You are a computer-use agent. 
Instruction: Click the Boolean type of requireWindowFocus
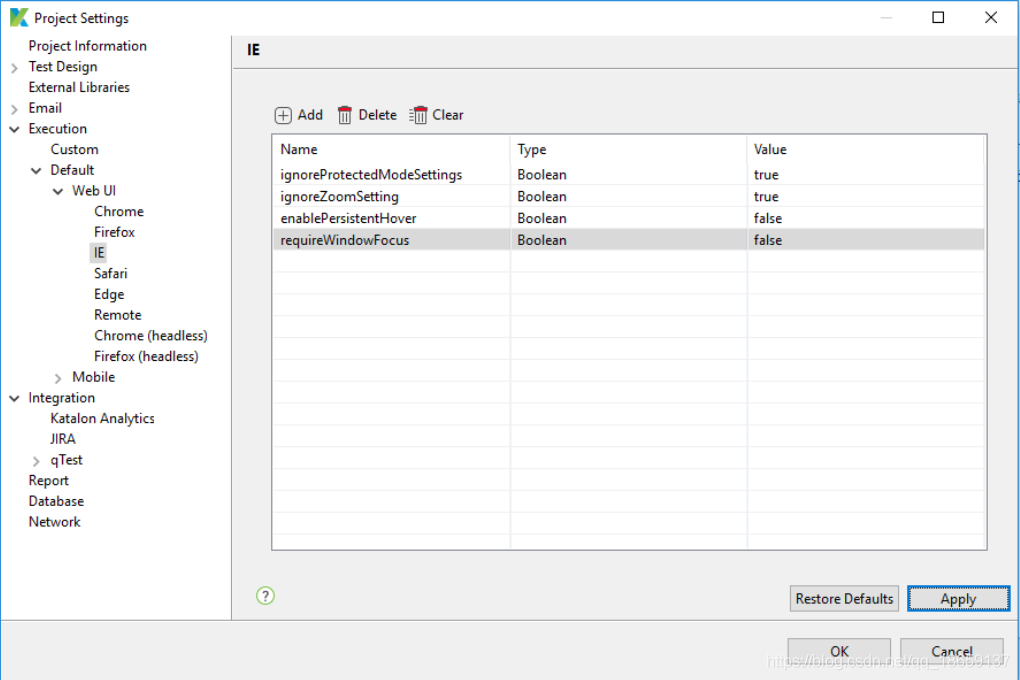click(x=542, y=241)
